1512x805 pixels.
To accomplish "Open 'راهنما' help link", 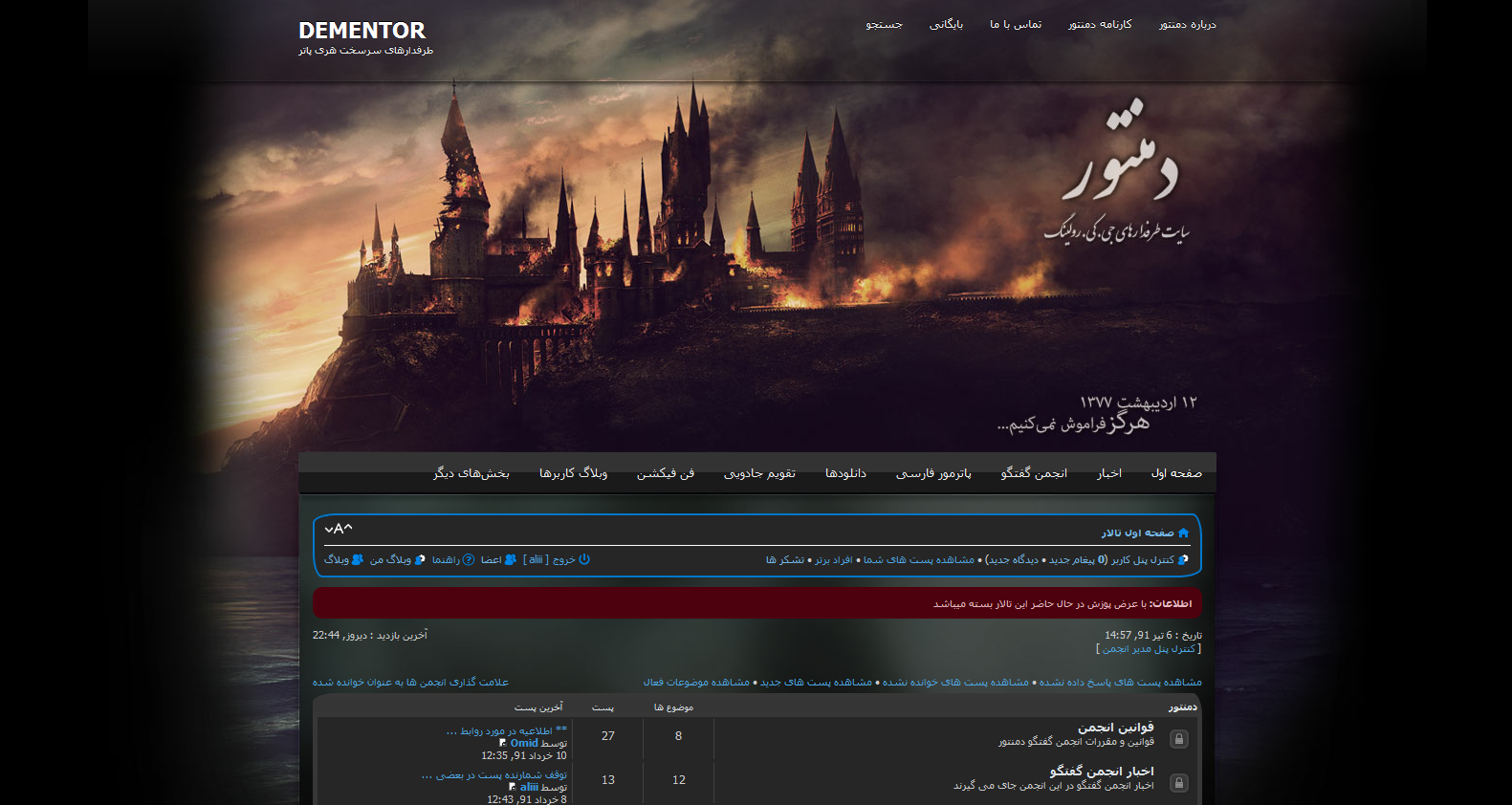I will click(x=446, y=559).
